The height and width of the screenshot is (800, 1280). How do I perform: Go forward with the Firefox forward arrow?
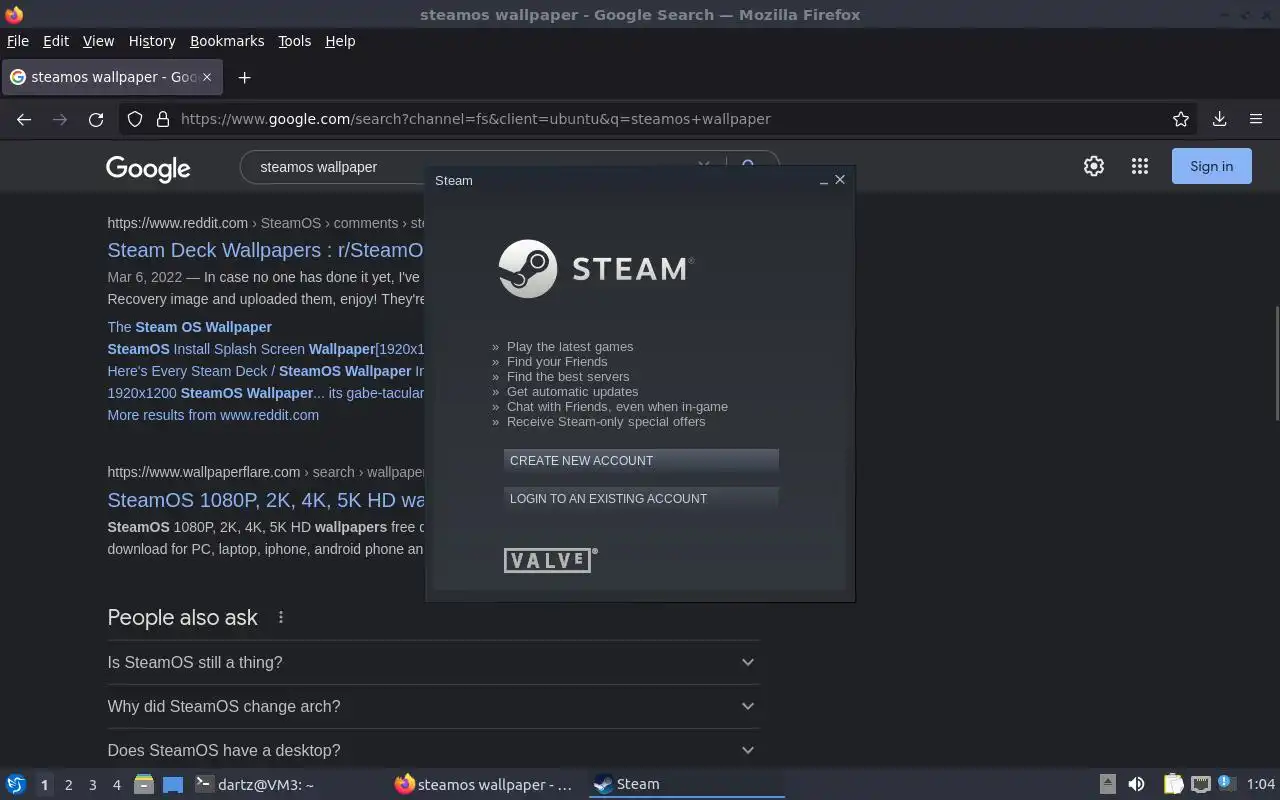click(x=60, y=119)
